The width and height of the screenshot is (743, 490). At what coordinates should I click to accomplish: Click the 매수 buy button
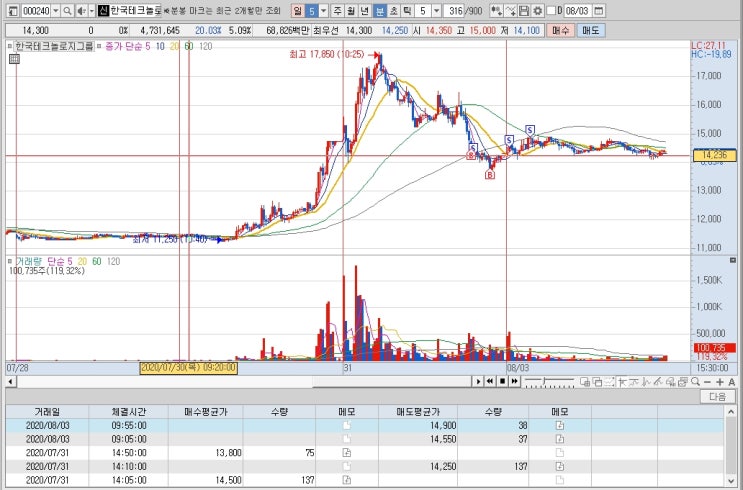(561, 30)
